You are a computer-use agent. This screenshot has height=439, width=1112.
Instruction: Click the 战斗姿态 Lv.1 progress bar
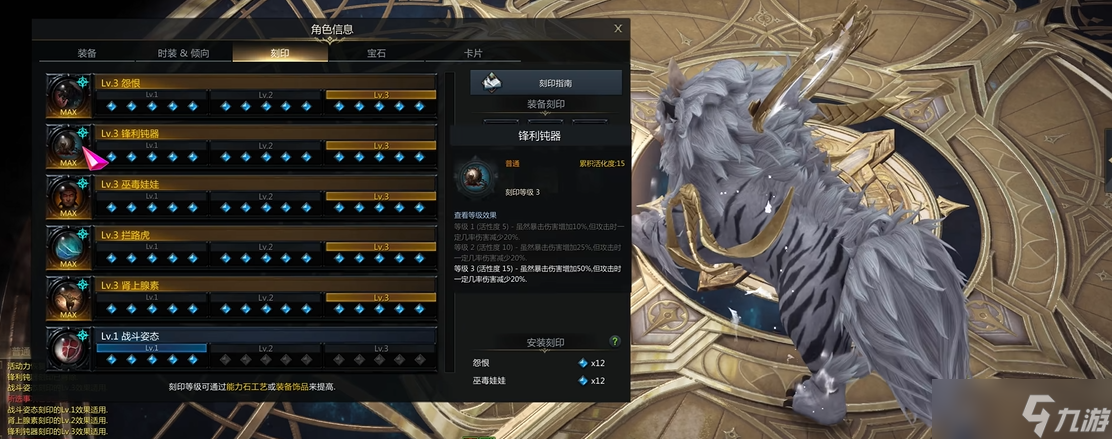[x=151, y=348]
